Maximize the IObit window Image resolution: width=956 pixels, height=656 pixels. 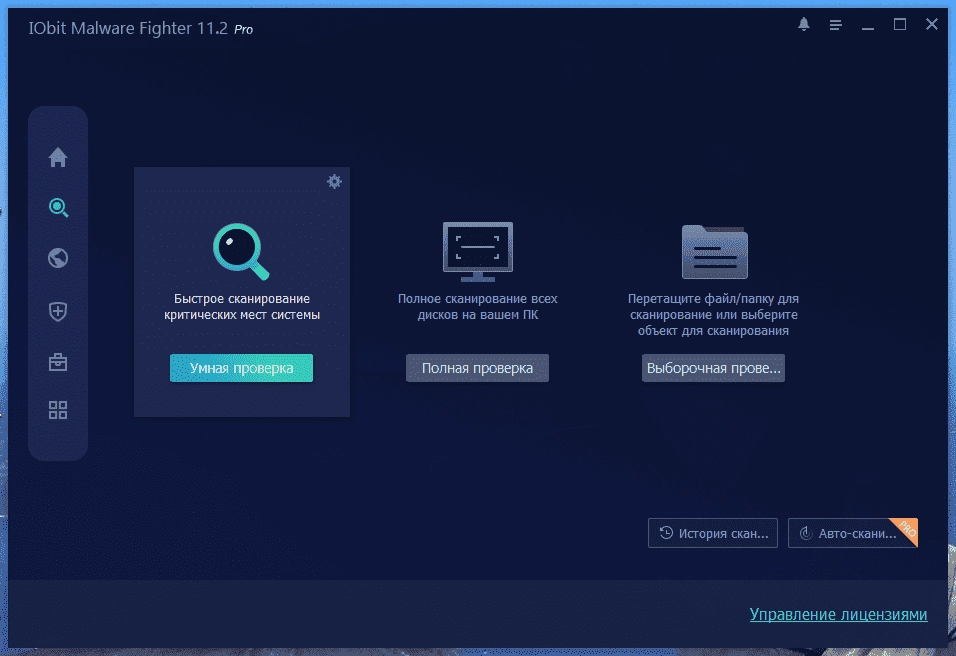(900, 24)
